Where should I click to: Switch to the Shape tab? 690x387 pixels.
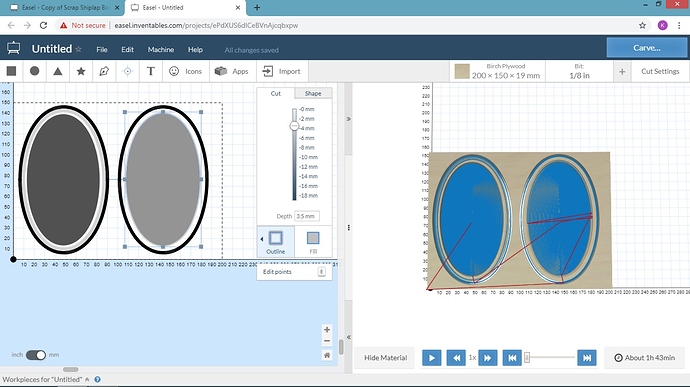313,93
